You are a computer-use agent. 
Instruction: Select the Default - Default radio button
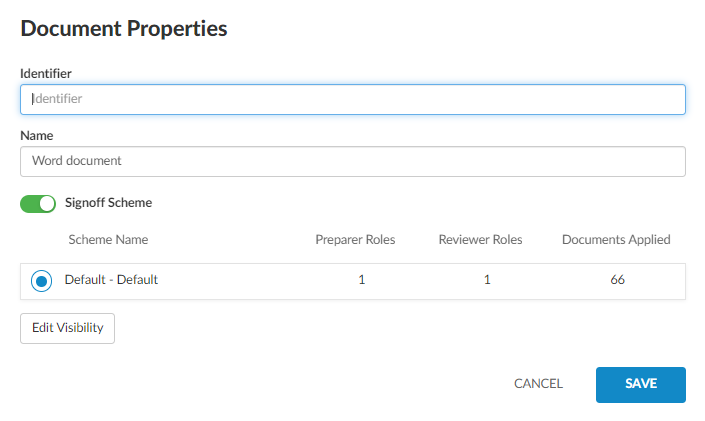click(42, 281)
